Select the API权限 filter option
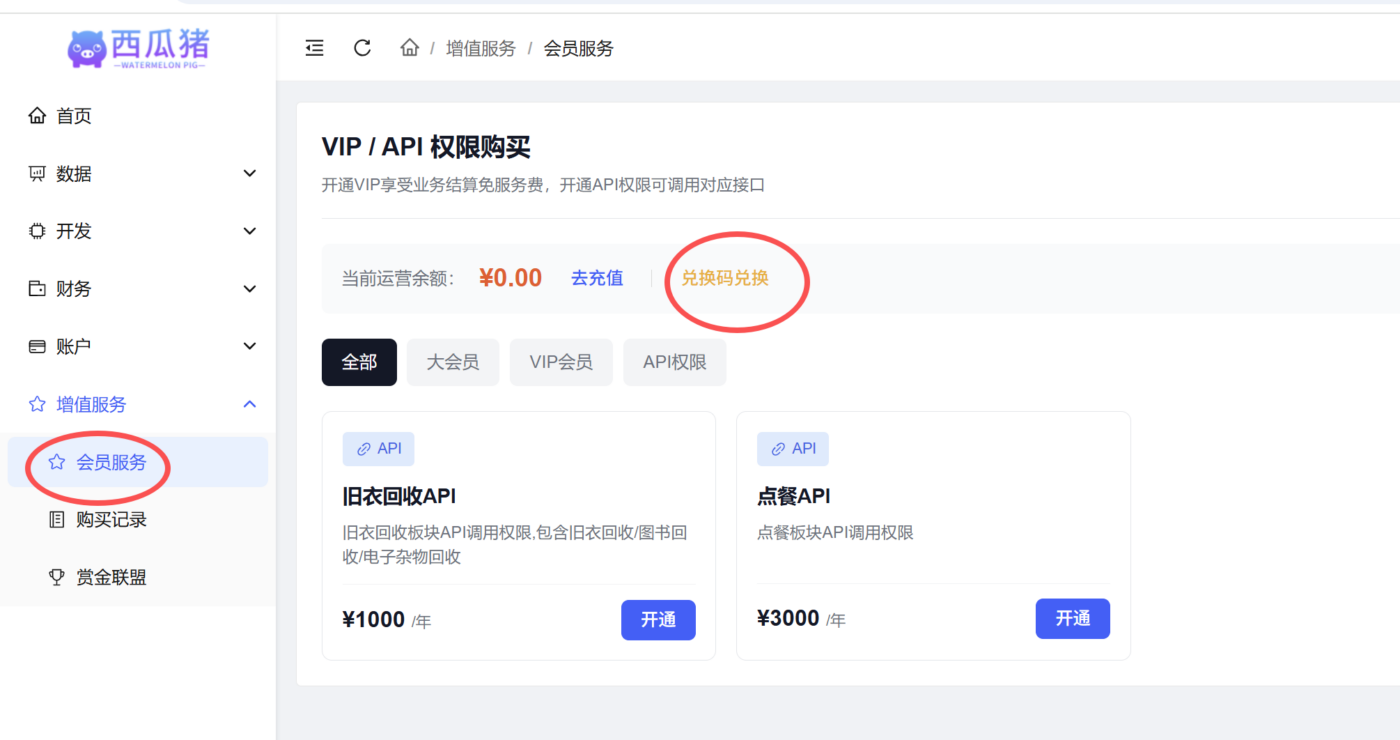1400x740 pixels. 674,362
